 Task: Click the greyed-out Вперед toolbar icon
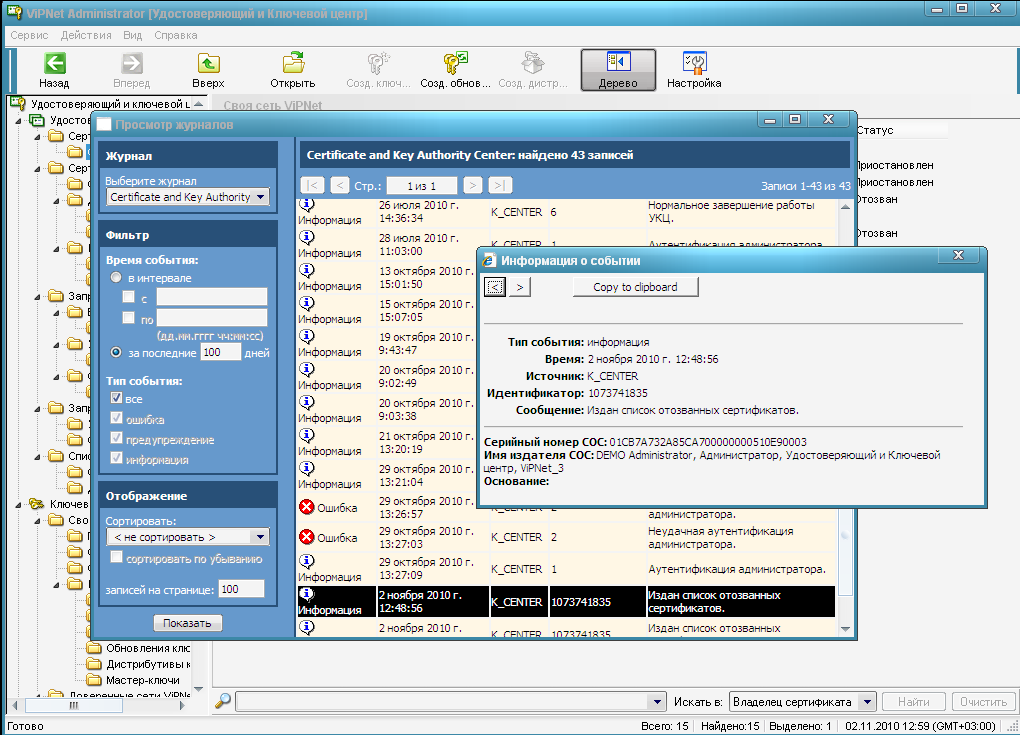(x=131, y=64)
